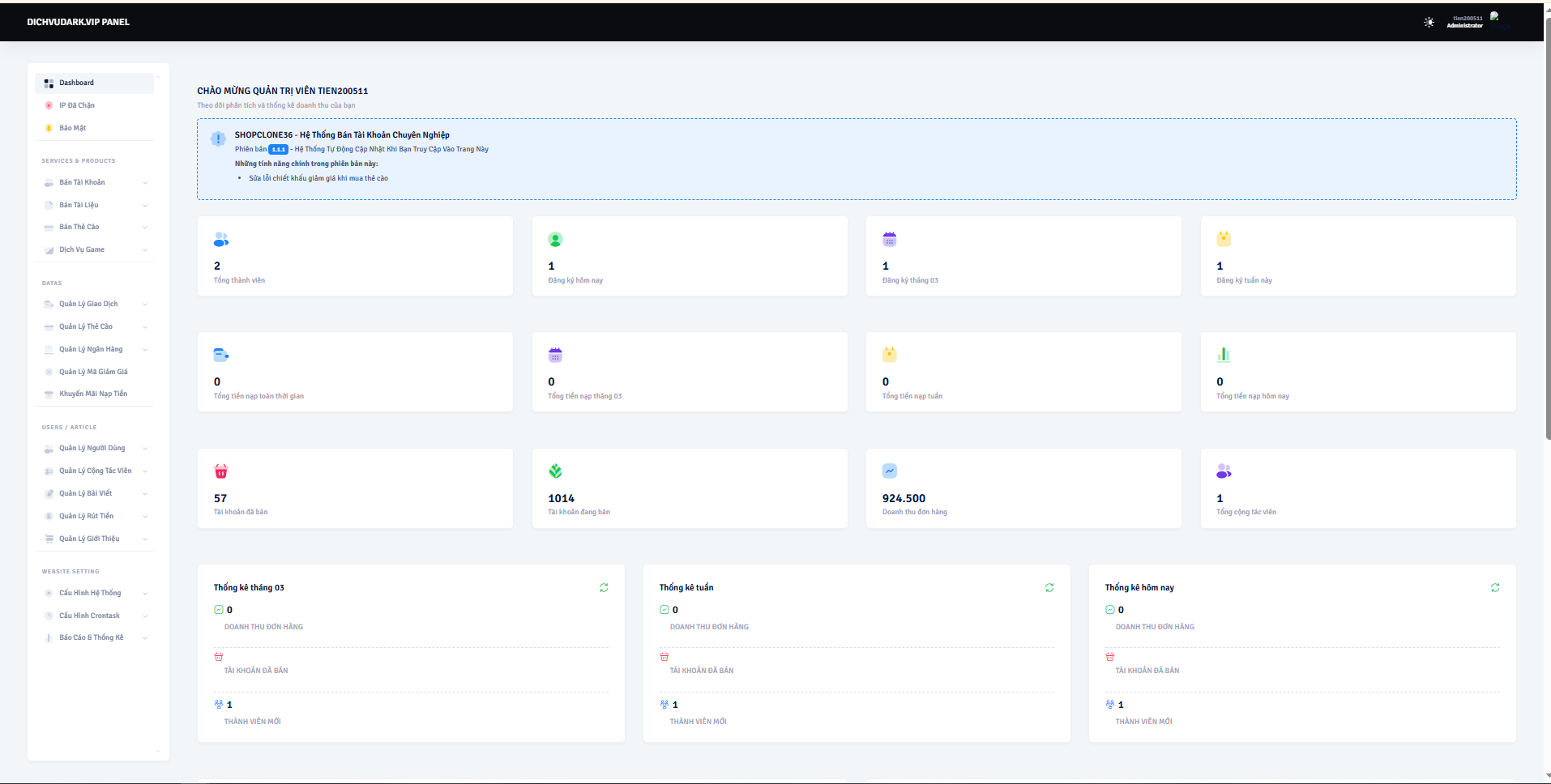Toggle the light/dark theme sun icon

point(1429,22)
